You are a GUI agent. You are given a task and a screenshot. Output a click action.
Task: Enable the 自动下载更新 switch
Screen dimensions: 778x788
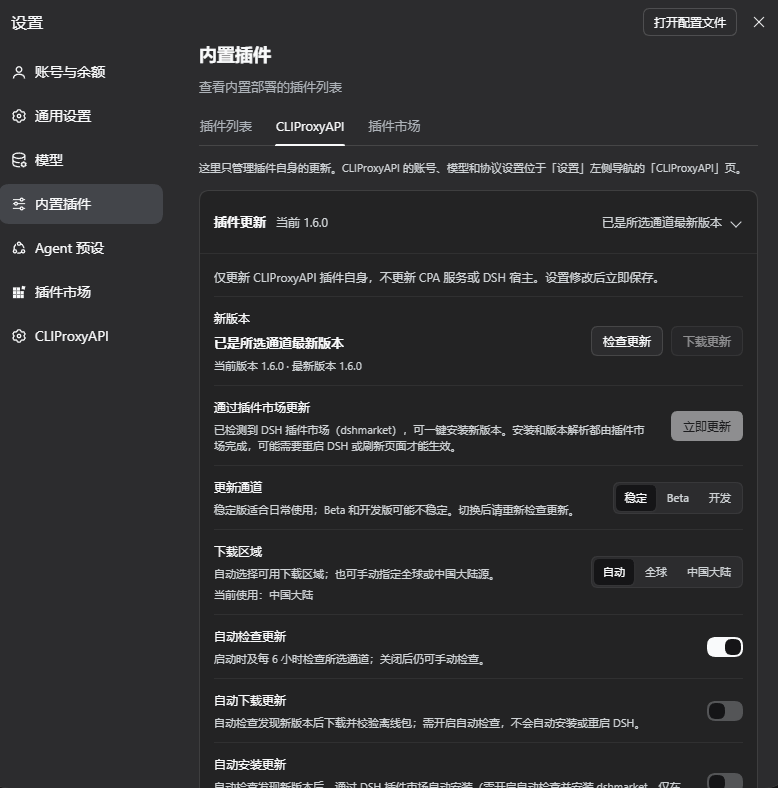(725, 711)
